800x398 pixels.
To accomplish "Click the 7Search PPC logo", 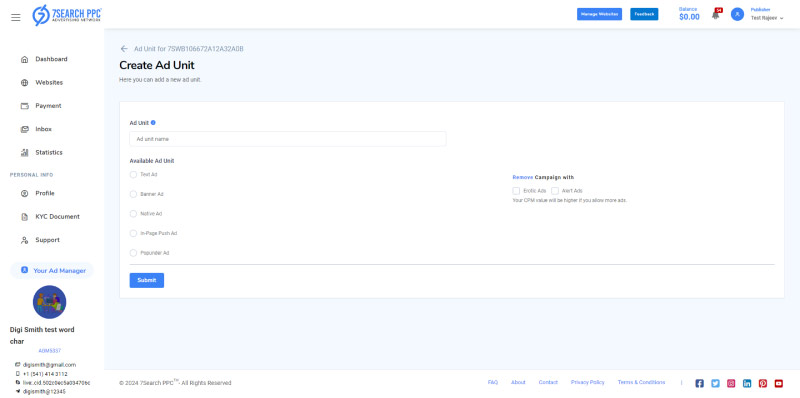I will pos(67,15).
